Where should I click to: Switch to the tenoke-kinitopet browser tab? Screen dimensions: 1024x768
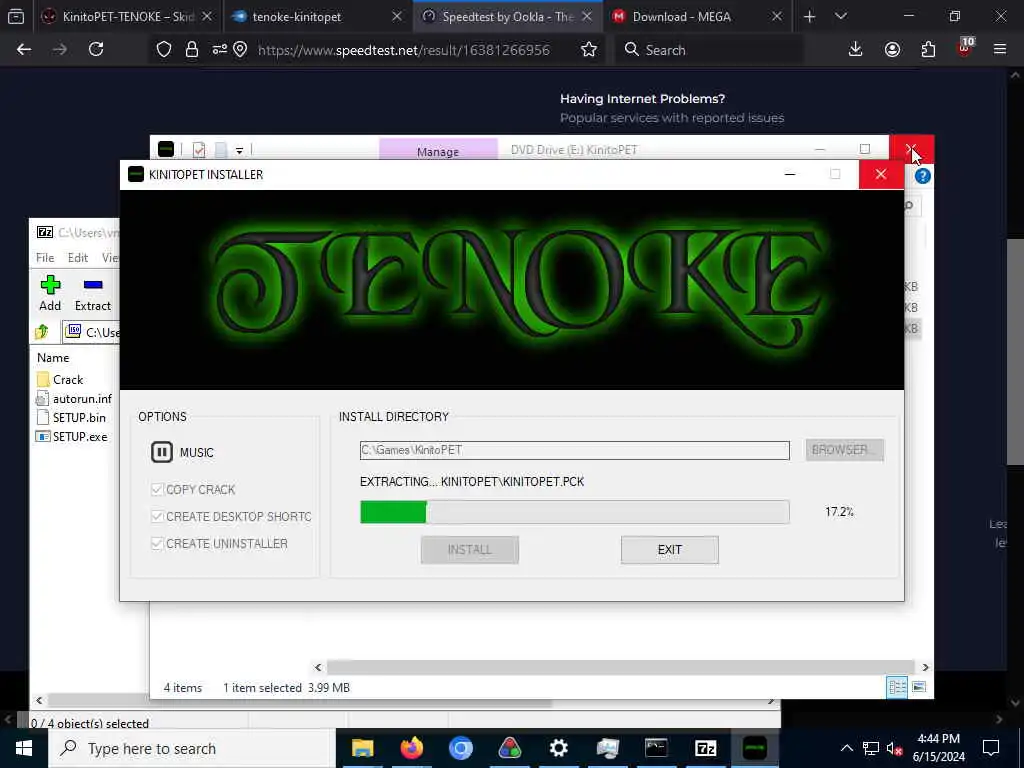pyautogui.click(x=318, y=16)
